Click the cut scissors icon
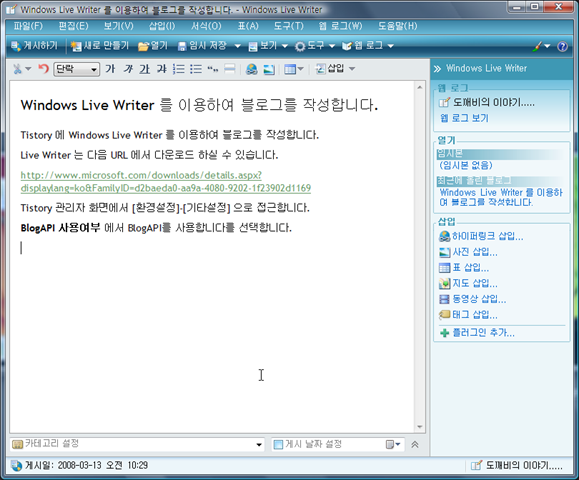The image size is (579, 480). (x=17, y=69)
